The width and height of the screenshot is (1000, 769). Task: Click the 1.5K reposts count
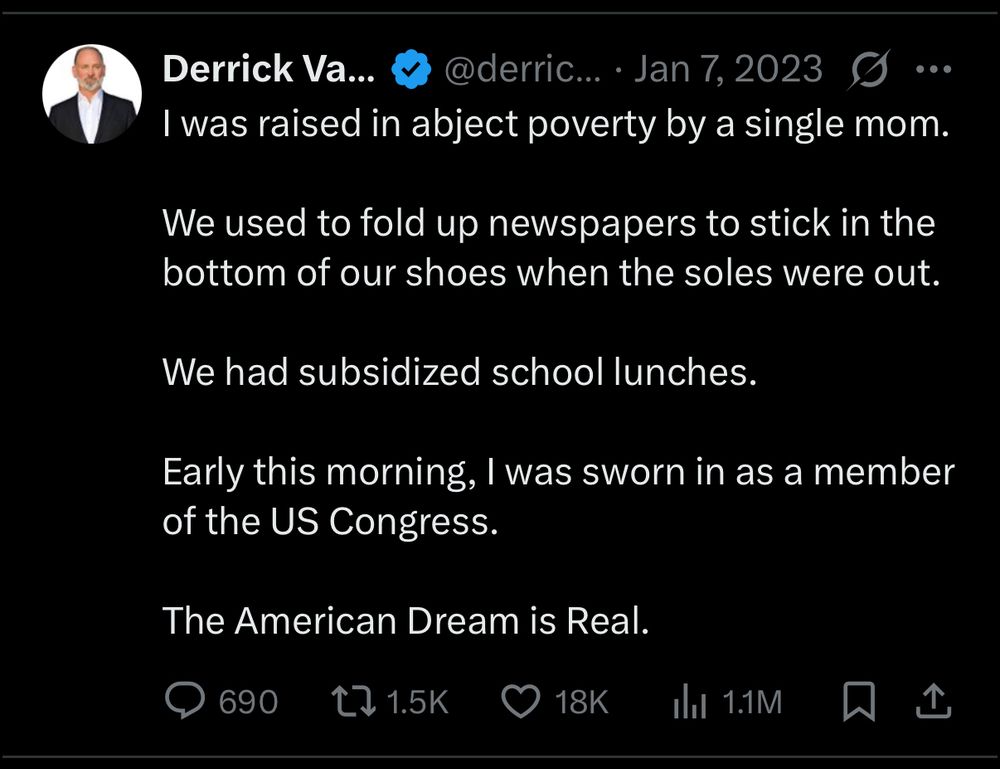click(416, 702)
